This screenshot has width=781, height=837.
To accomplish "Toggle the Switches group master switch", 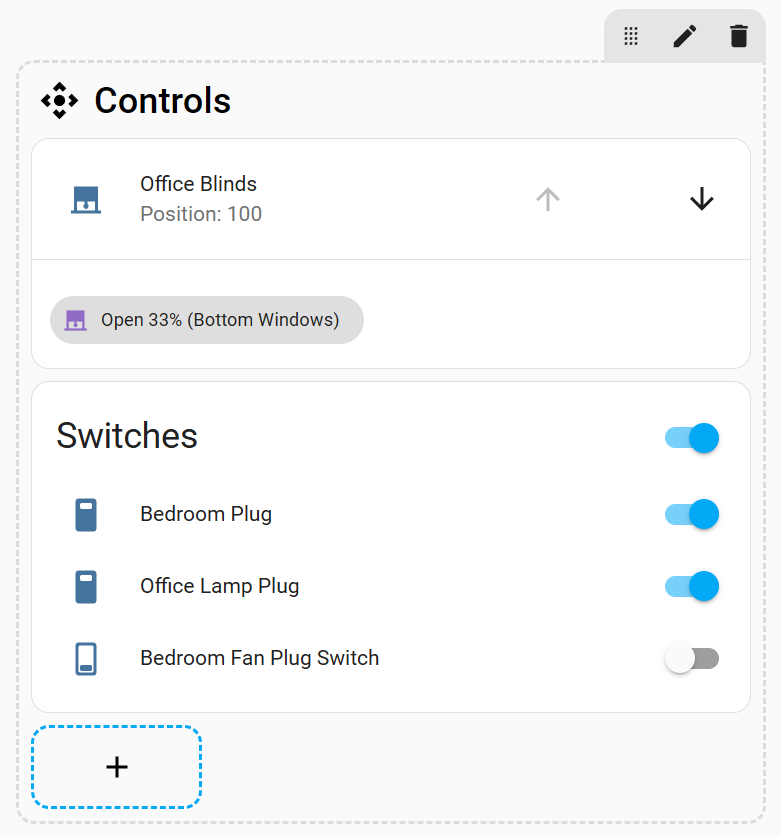I will pos(692,438).
